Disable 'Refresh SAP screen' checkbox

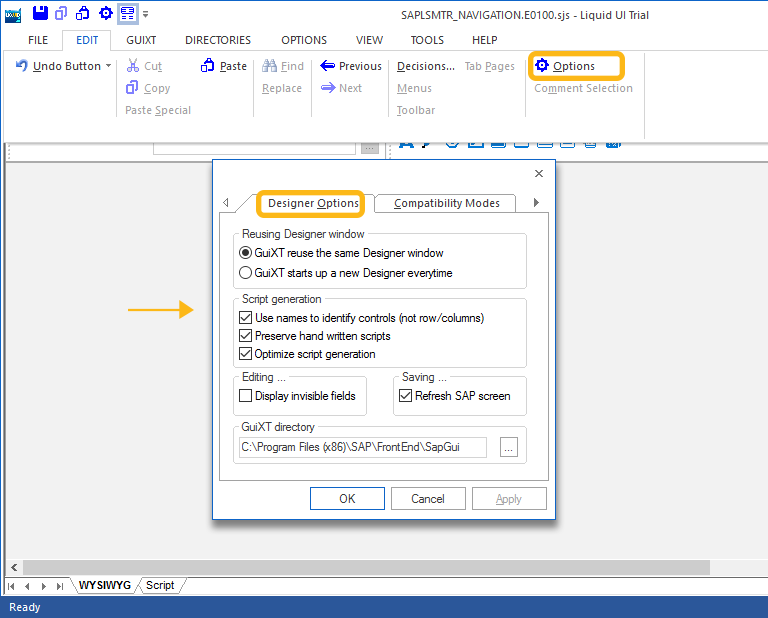point(406,396)
